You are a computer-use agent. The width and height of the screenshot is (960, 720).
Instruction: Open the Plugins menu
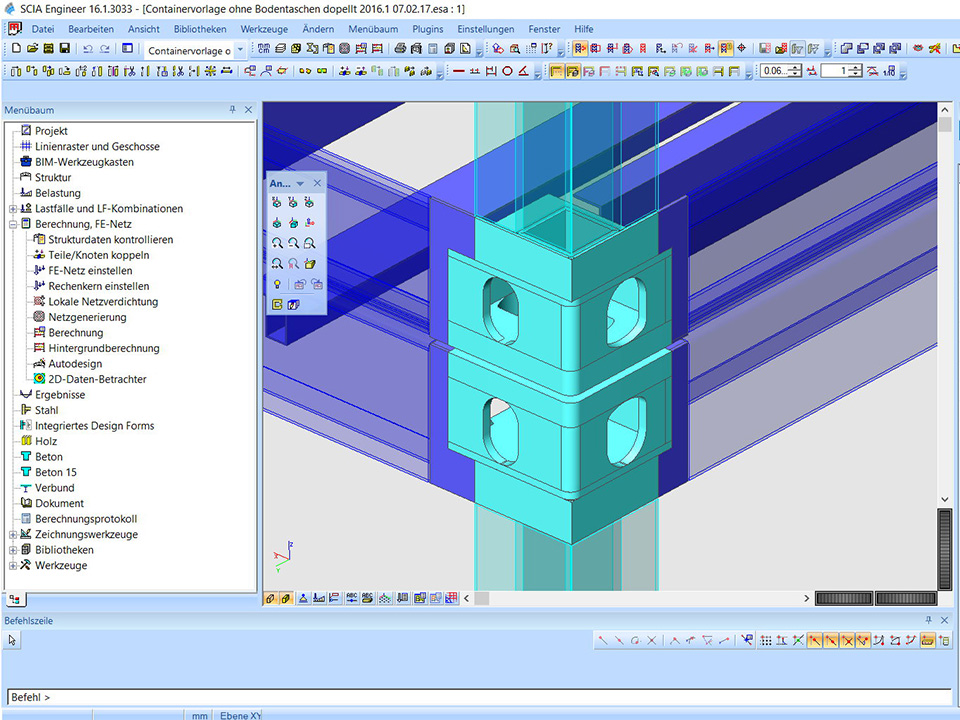click(x=428, y=29)
